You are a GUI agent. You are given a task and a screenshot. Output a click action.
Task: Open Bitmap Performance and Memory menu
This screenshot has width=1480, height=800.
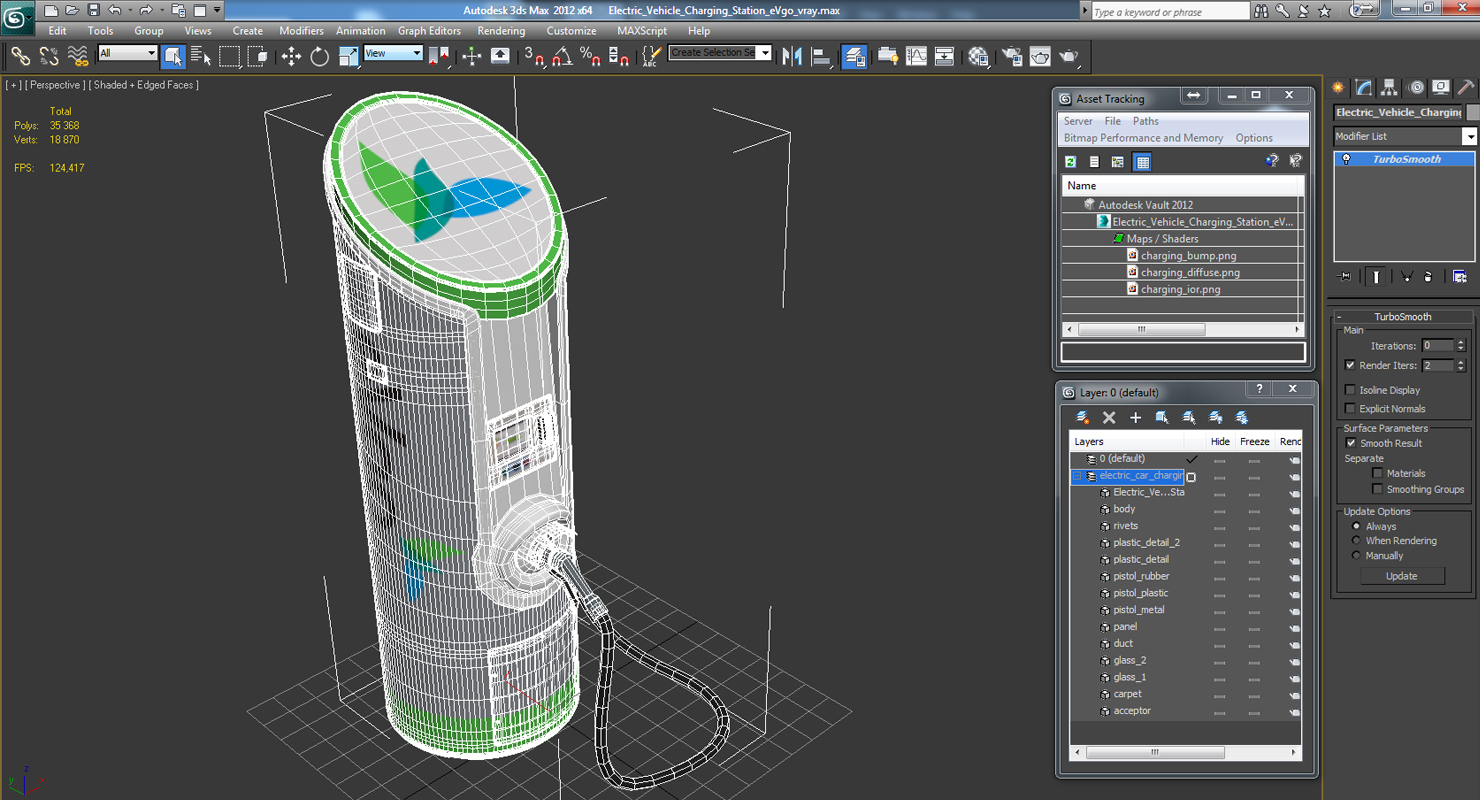(x=1143, y=138)
